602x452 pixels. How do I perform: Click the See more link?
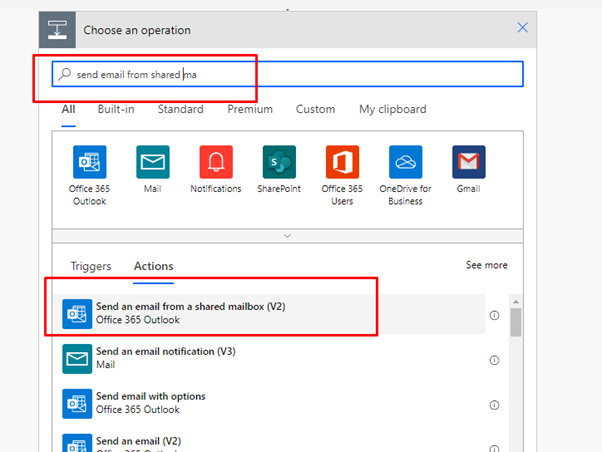(x=486, y=265)
